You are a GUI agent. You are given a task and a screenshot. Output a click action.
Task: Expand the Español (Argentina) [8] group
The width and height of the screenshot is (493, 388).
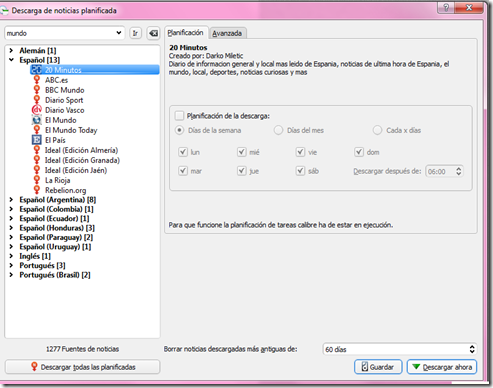[x=11, y=200]
